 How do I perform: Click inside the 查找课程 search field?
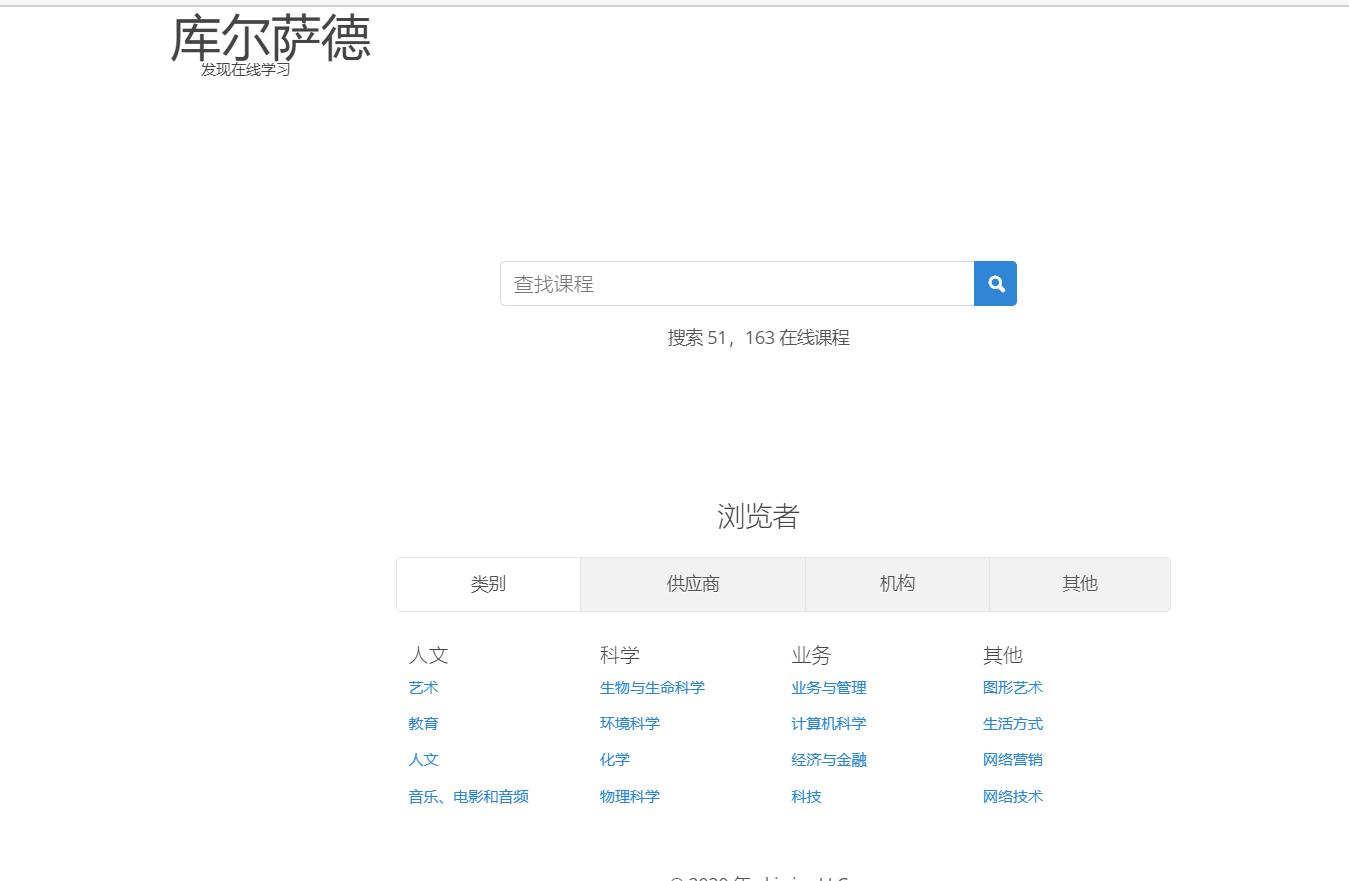(737, 283)
